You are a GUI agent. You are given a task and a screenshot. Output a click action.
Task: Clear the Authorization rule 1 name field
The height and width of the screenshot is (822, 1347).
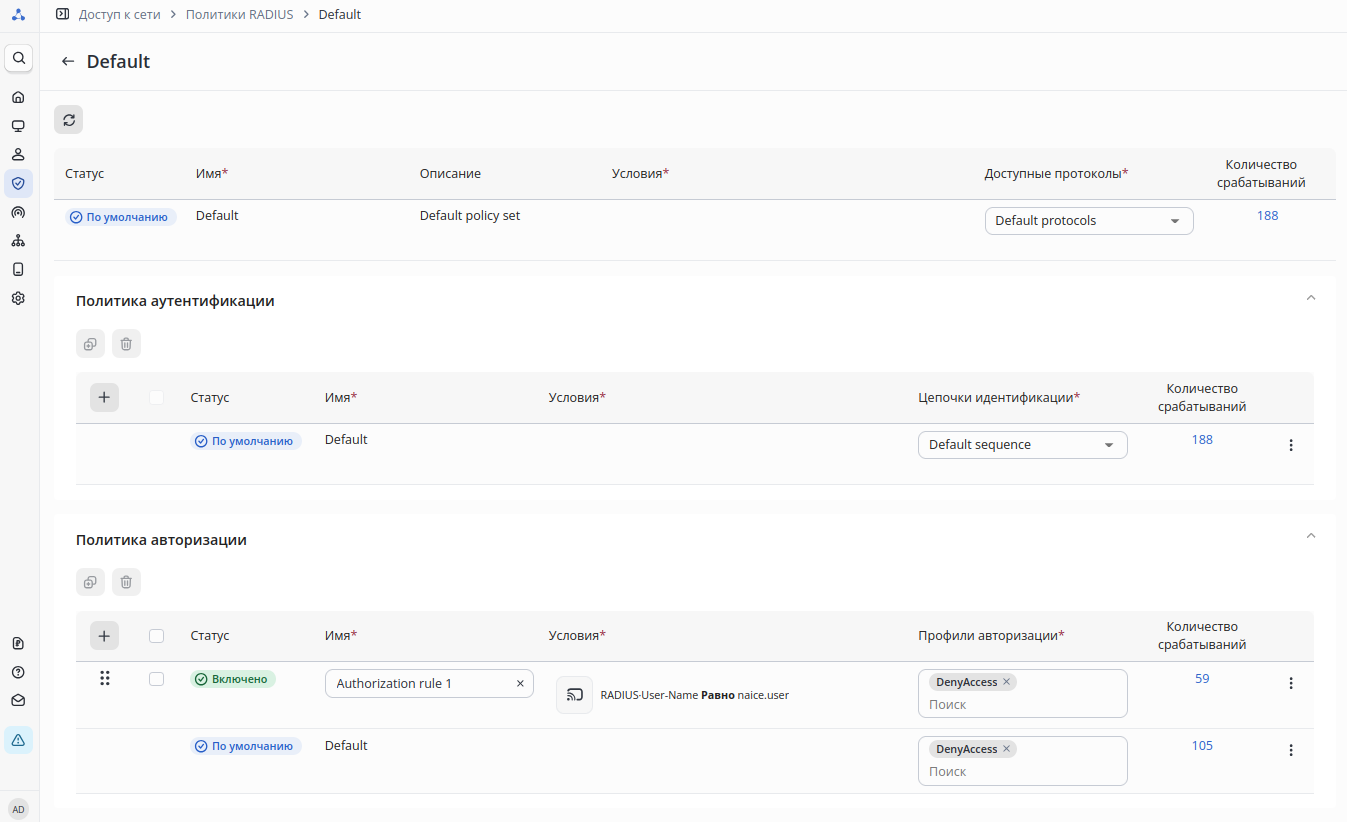(x=520, y=684)
